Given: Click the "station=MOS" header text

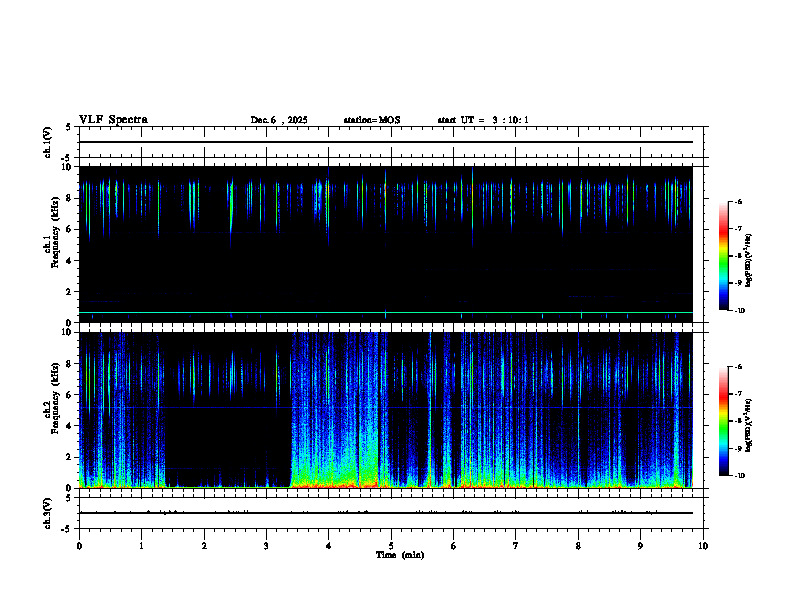Looking at the screenshot, I should click(x=372, y=120).
